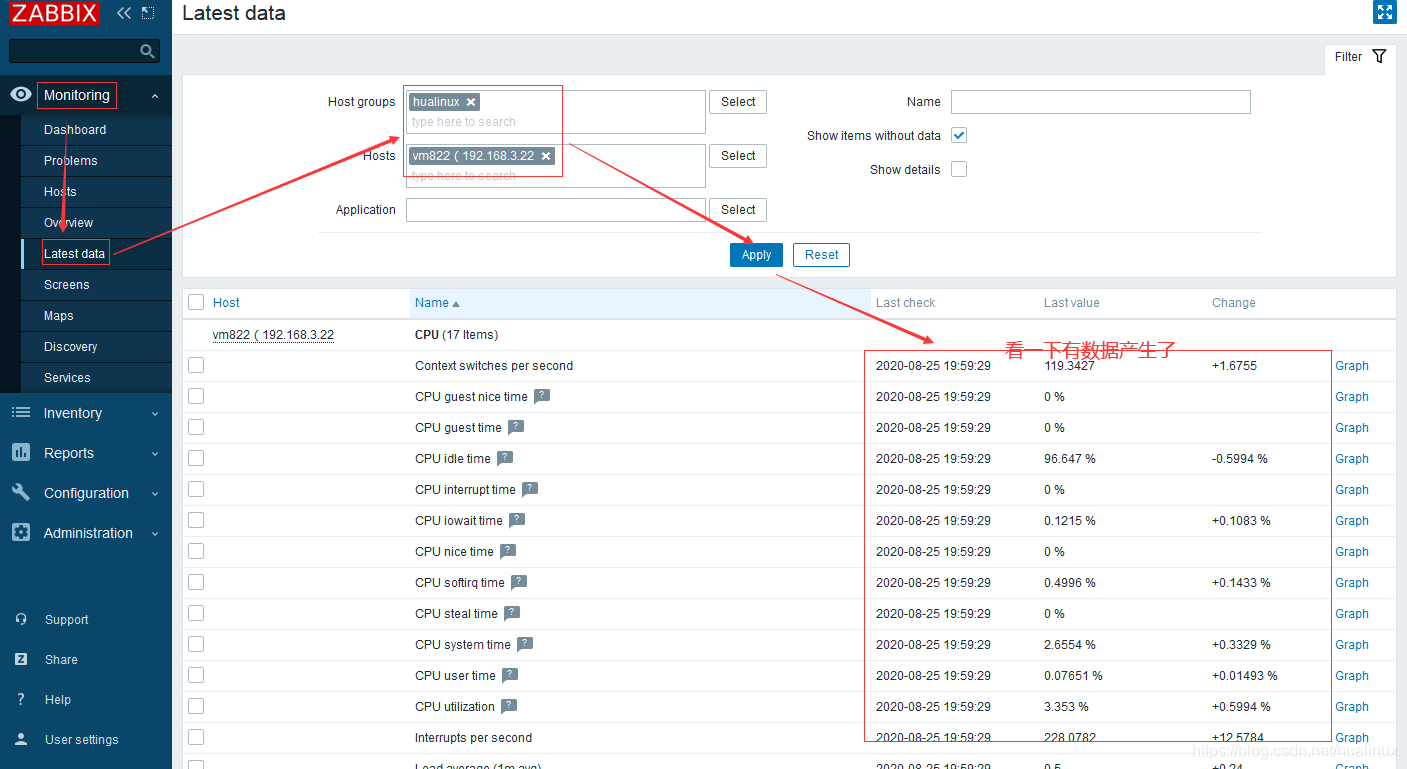Image resolution: width=1407 pixels, height=769 pixels.
Task: Remove the vm822 host filter tag
Action: tap(546, 156)
